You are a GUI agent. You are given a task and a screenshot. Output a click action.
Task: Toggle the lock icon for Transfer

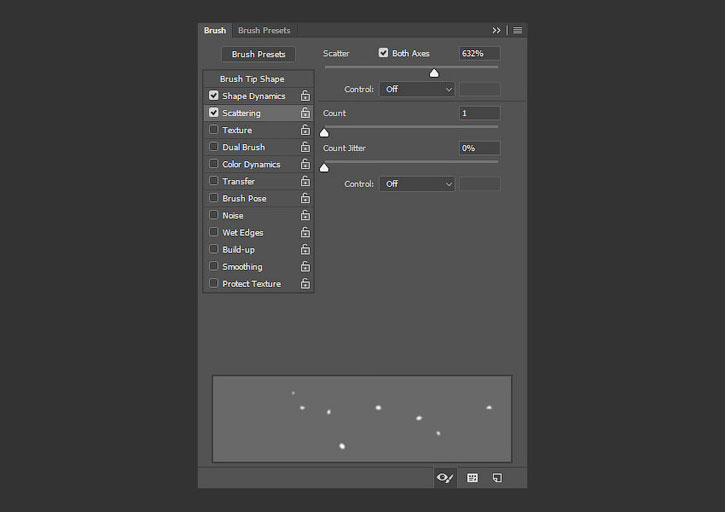pyautogui.click(x=305, y=181)
